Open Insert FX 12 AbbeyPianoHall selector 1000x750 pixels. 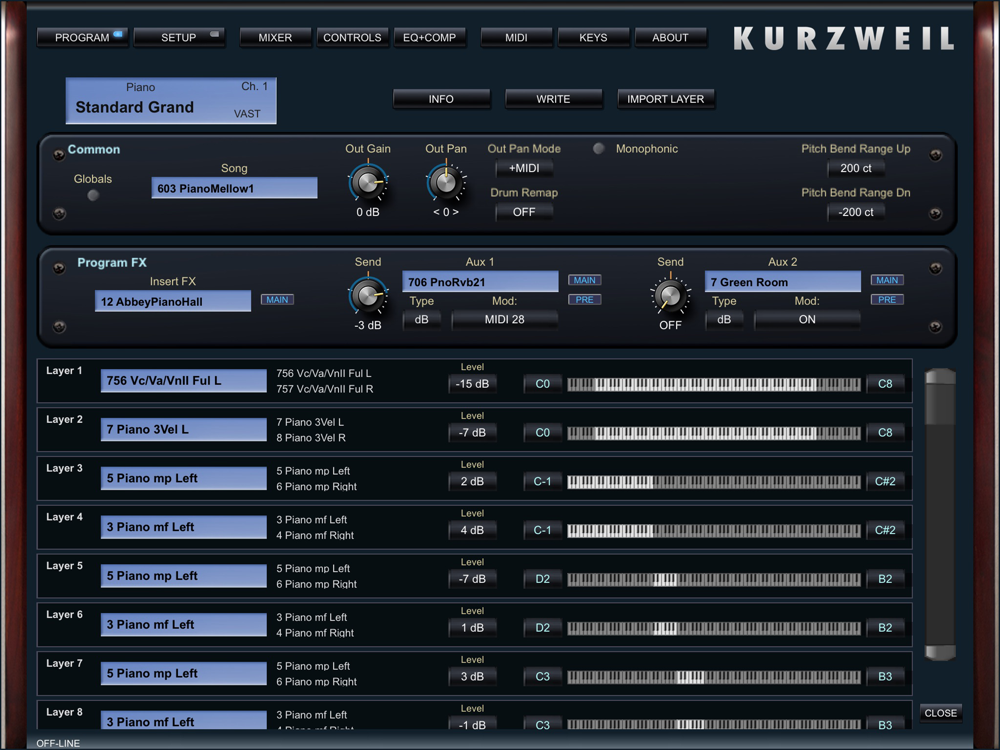(173, 302)
